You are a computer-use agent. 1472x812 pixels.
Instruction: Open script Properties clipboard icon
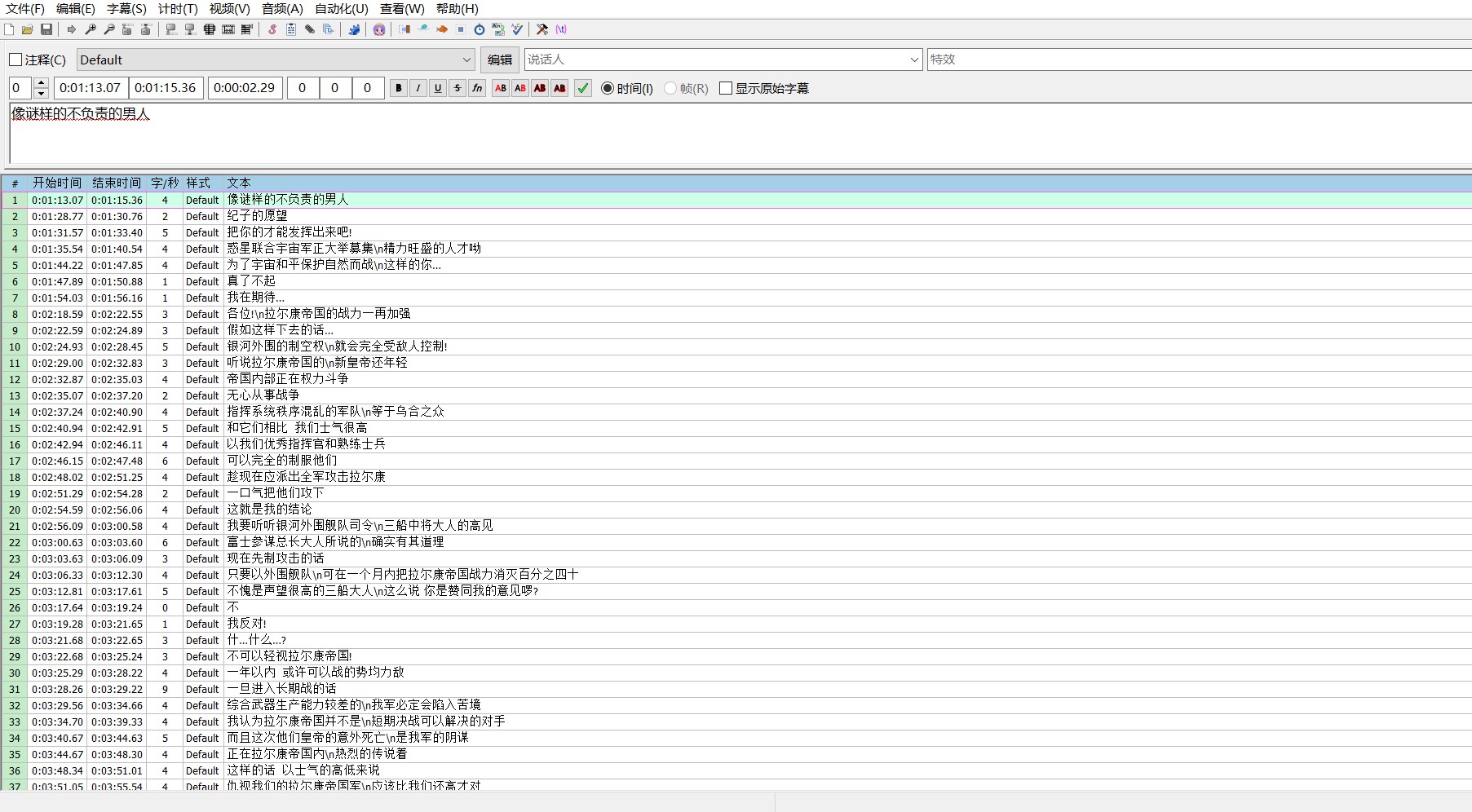[291, 29]
